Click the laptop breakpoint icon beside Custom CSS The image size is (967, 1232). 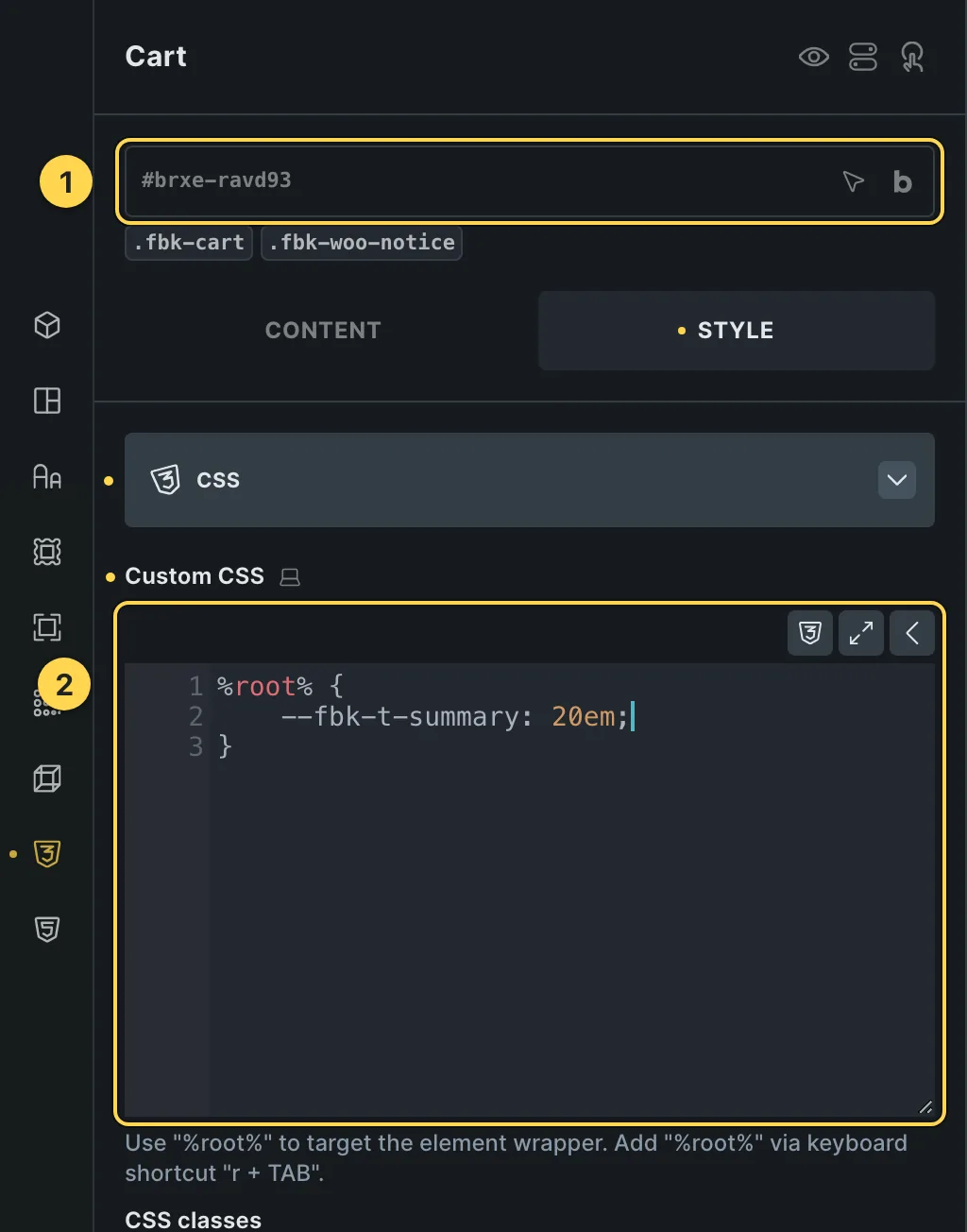tap(290, 576)
